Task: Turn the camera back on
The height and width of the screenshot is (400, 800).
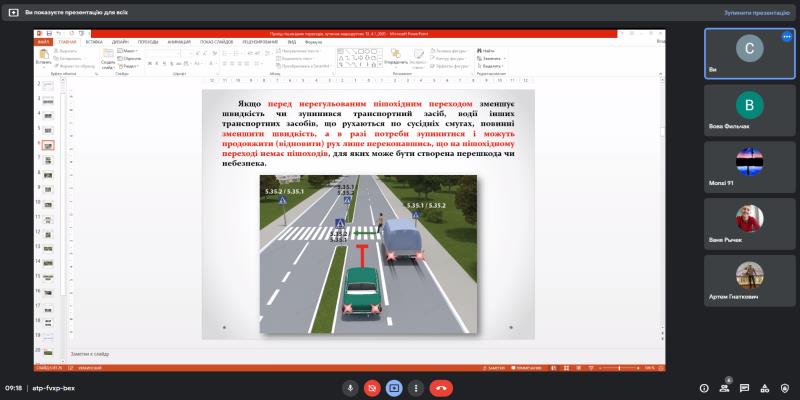Action: (372, 387)
